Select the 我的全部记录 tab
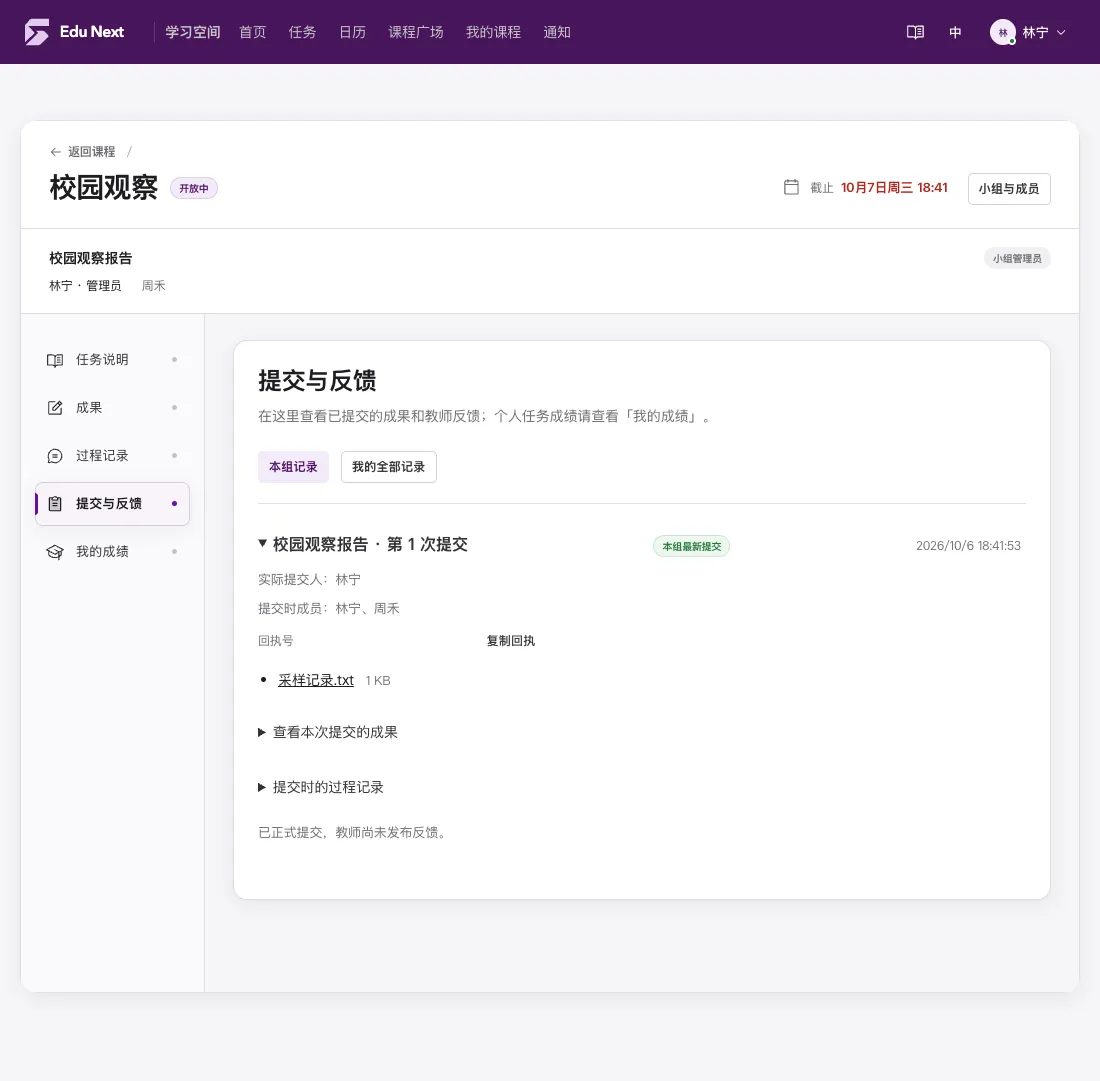The image size is (1100, 1081). click(389, 466)
